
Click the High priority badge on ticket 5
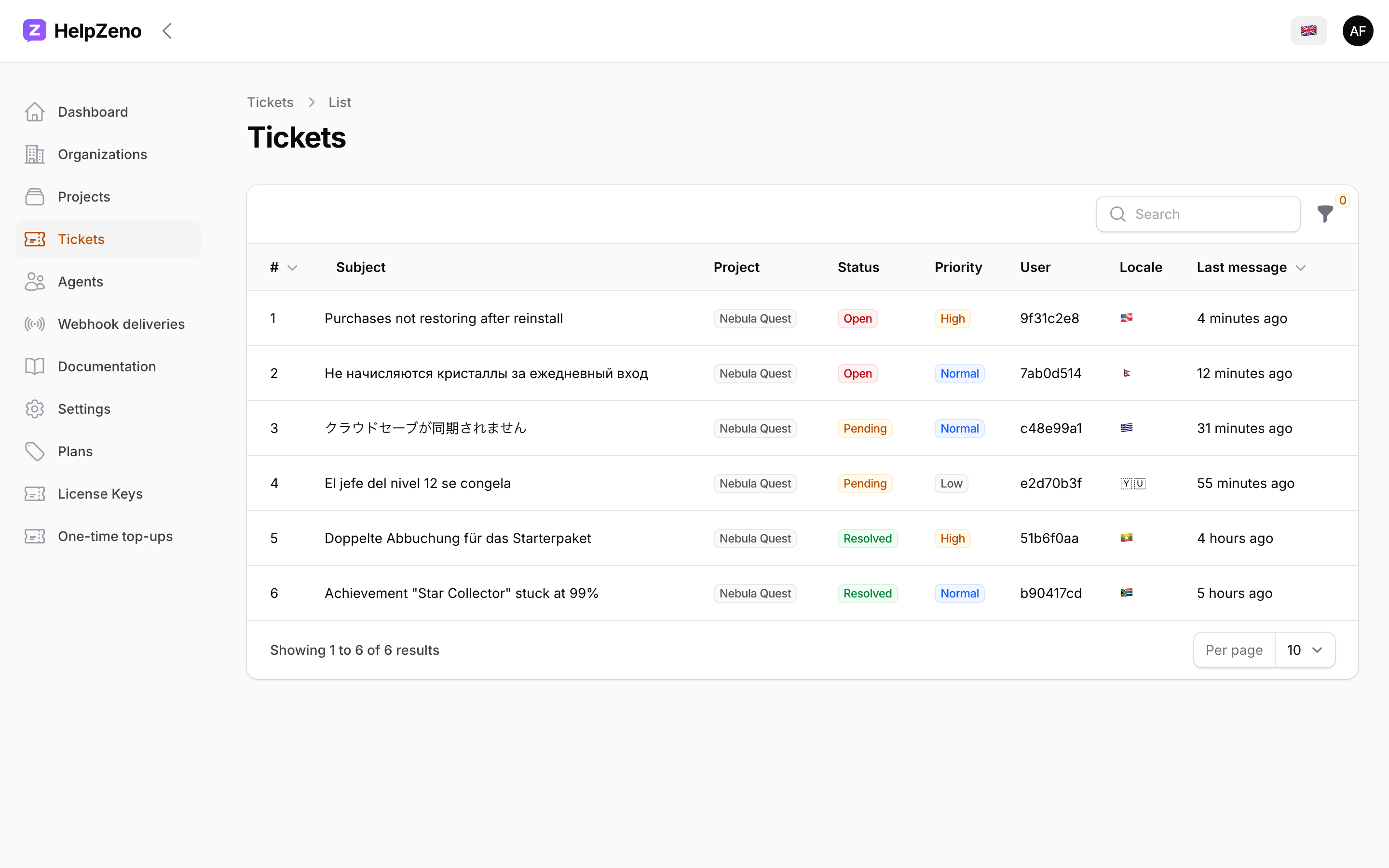click(952, 539)
